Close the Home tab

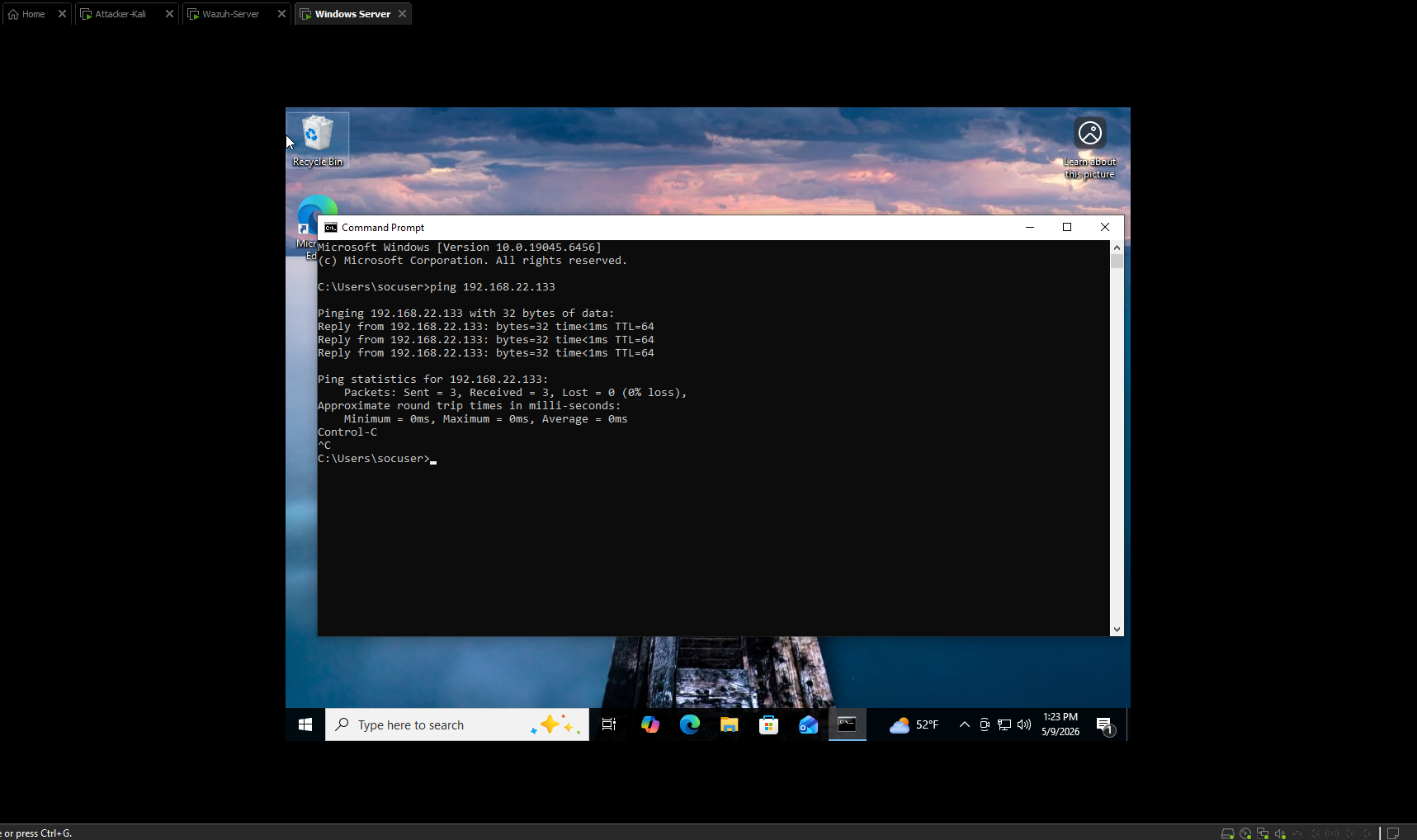click(x=62, y=14)
